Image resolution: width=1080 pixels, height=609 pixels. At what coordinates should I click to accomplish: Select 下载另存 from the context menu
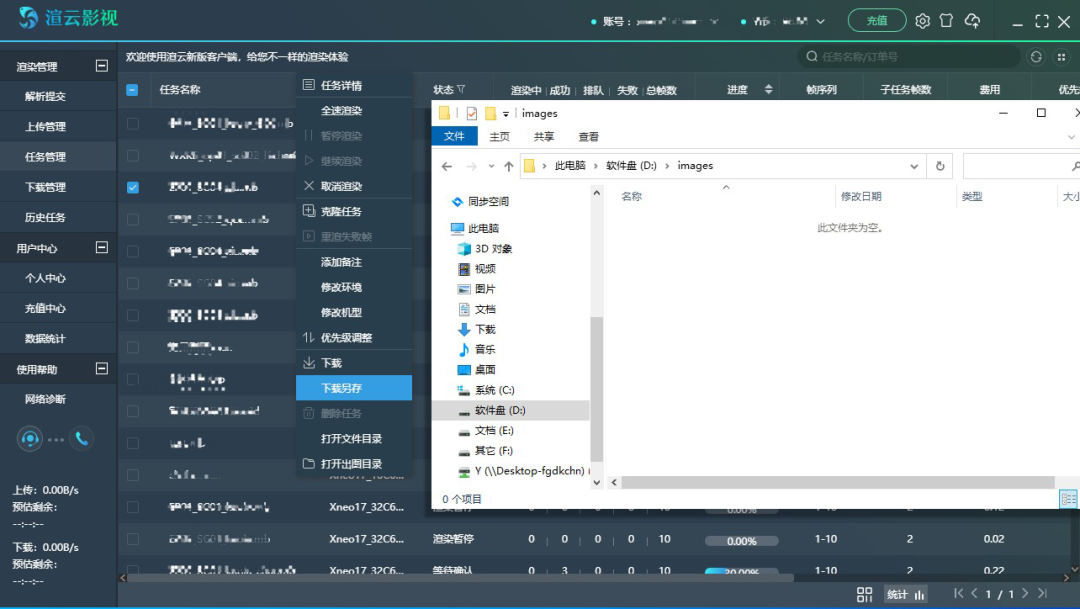coord(342,388)
